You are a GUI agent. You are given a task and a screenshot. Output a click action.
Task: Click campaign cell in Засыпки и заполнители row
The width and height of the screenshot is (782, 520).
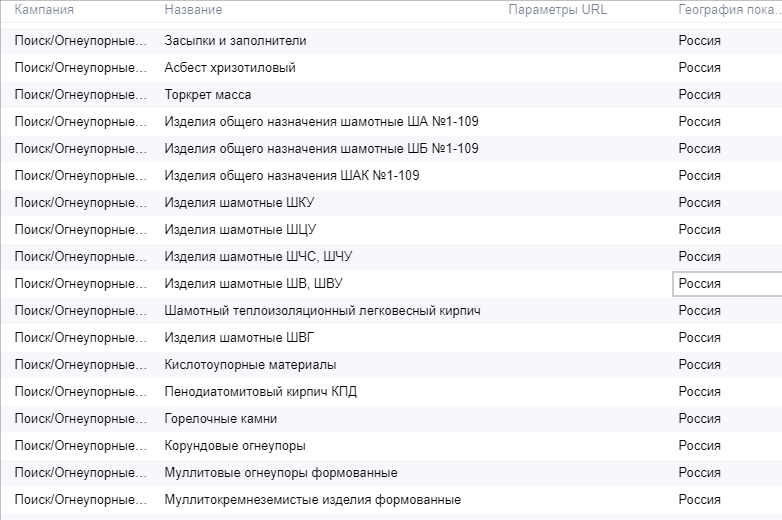click(x=81, y=40)
